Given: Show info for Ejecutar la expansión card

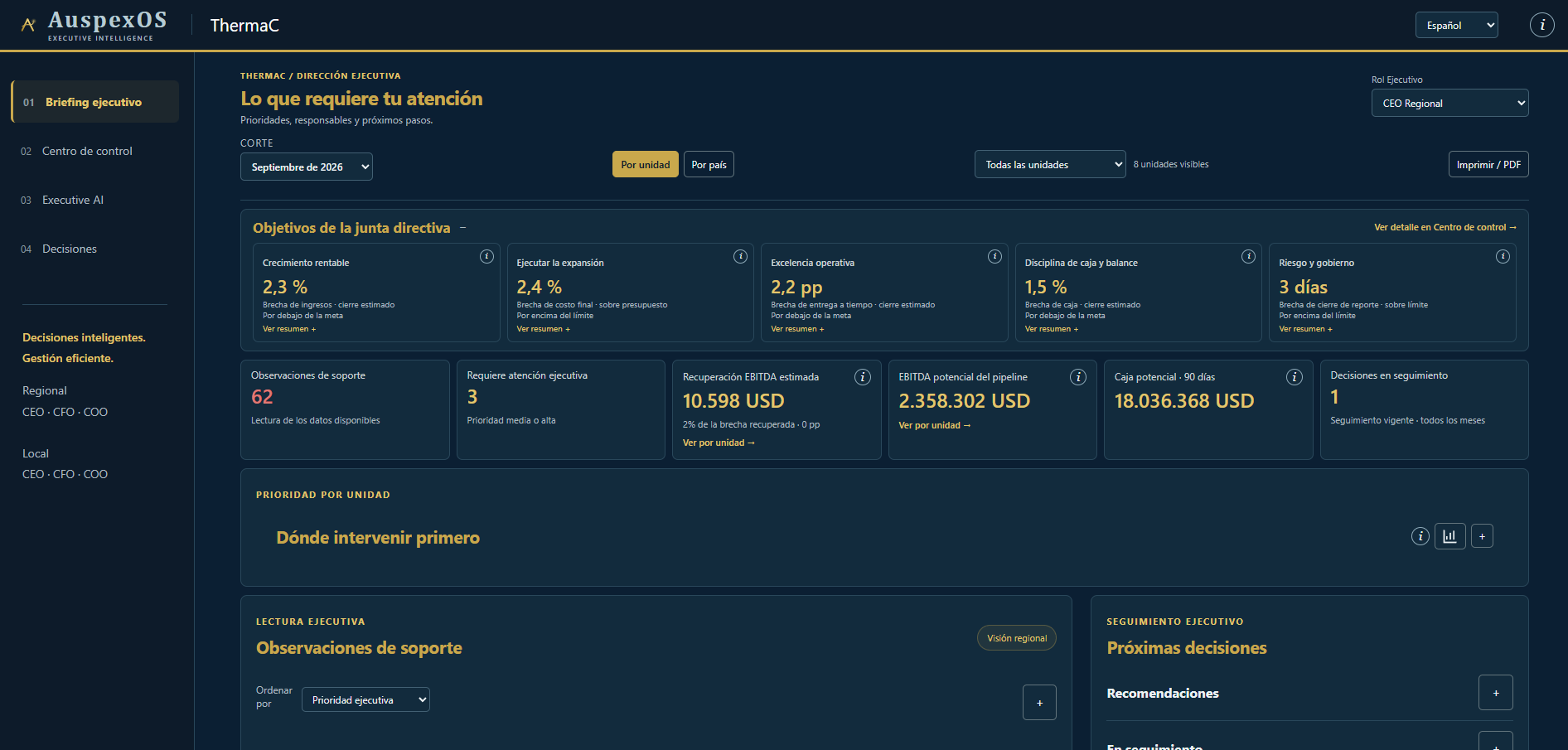Looking at the screenshot, I should [740, 257].
